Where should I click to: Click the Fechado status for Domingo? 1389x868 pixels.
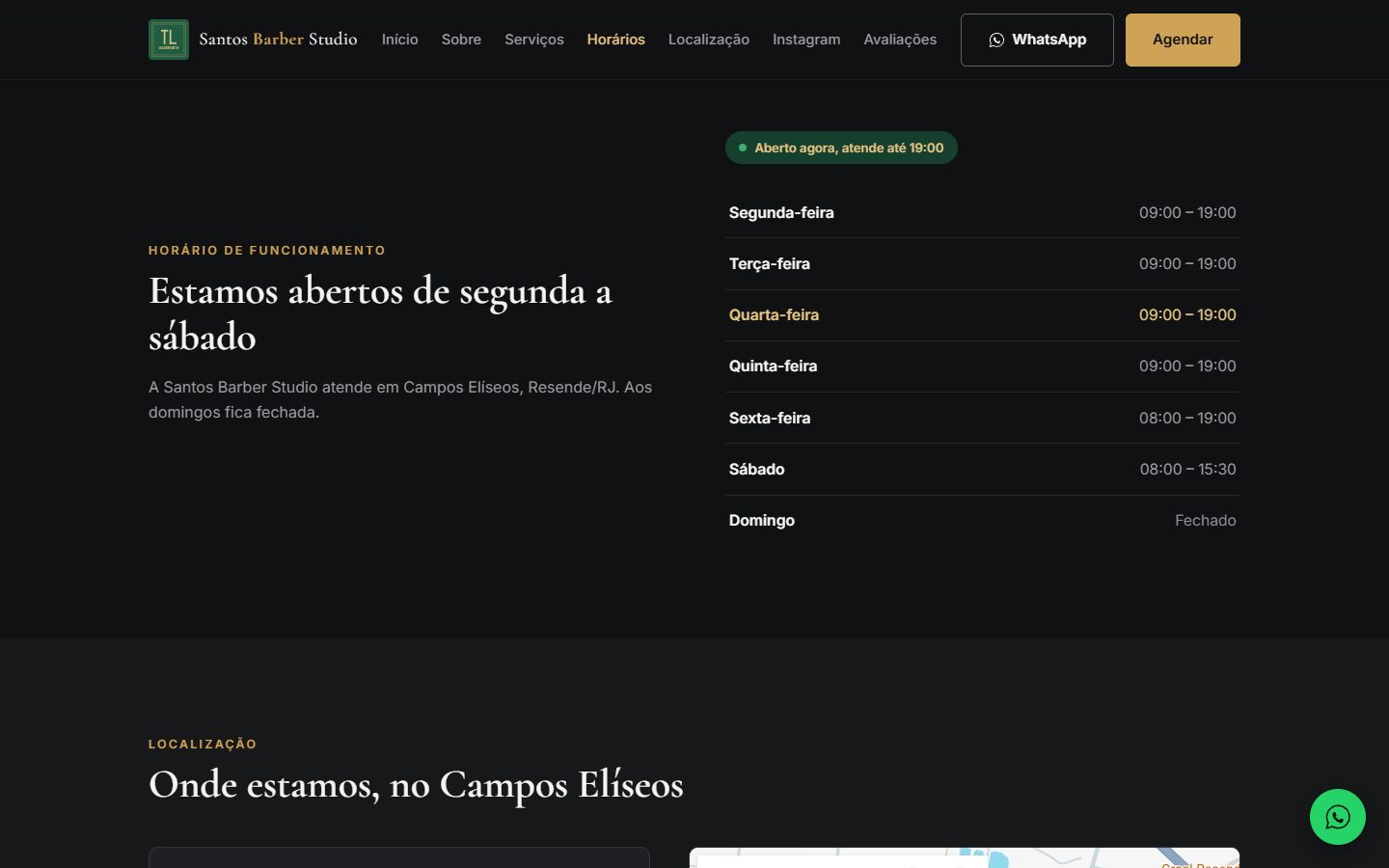click(x=1205, y=520)
